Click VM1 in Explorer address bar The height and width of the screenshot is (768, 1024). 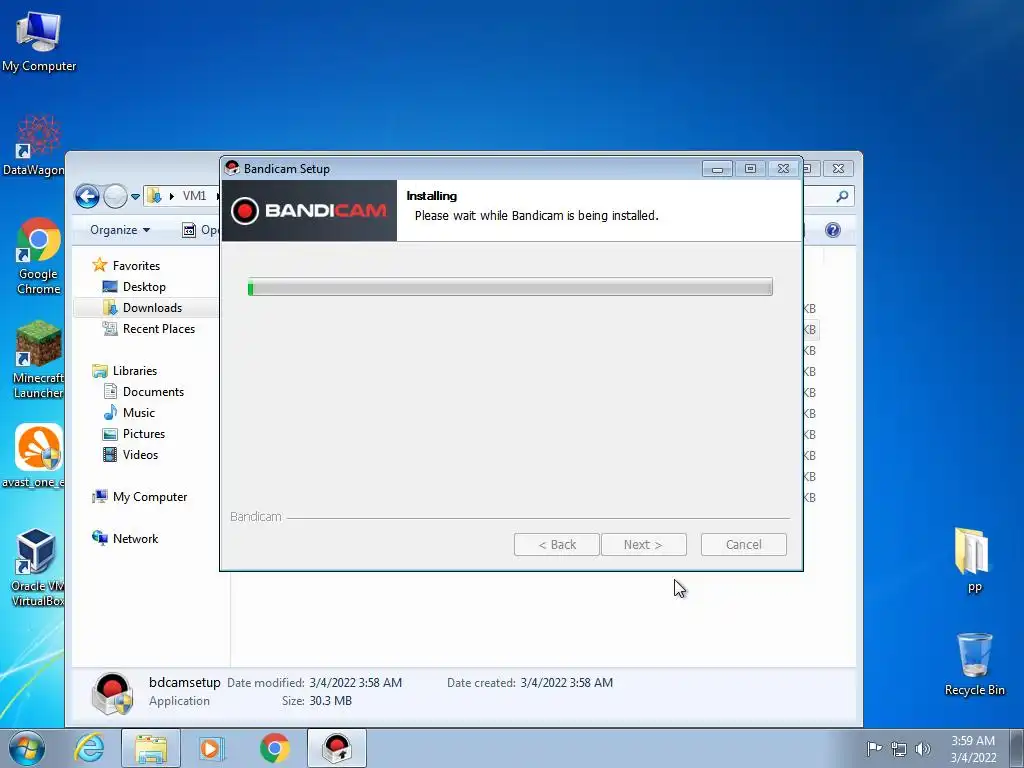(194, 196)
